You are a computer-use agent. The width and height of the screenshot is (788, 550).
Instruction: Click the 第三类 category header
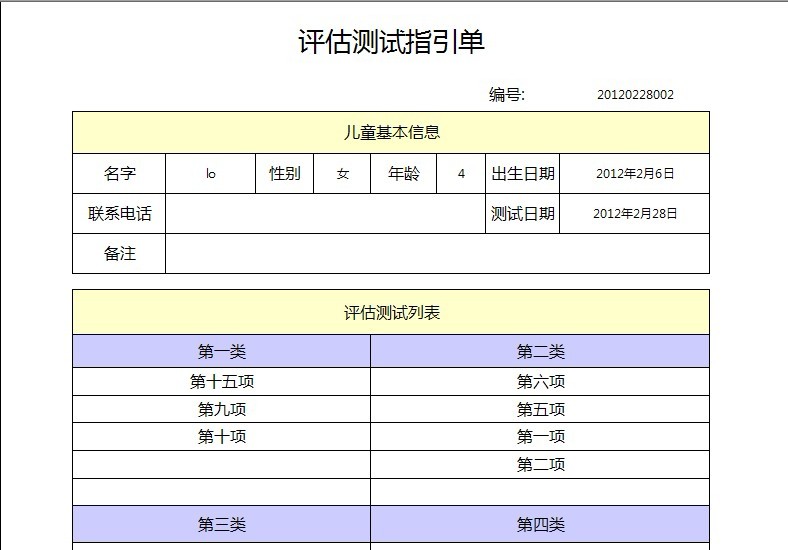[x=222, y=524]
